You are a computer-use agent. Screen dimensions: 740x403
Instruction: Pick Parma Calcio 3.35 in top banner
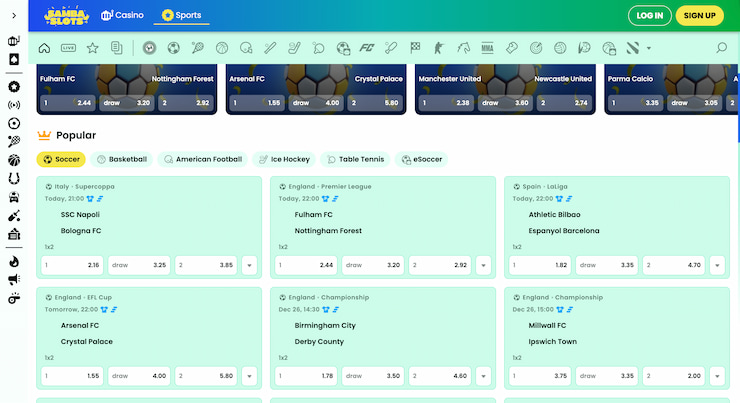(x=635, y=103)
